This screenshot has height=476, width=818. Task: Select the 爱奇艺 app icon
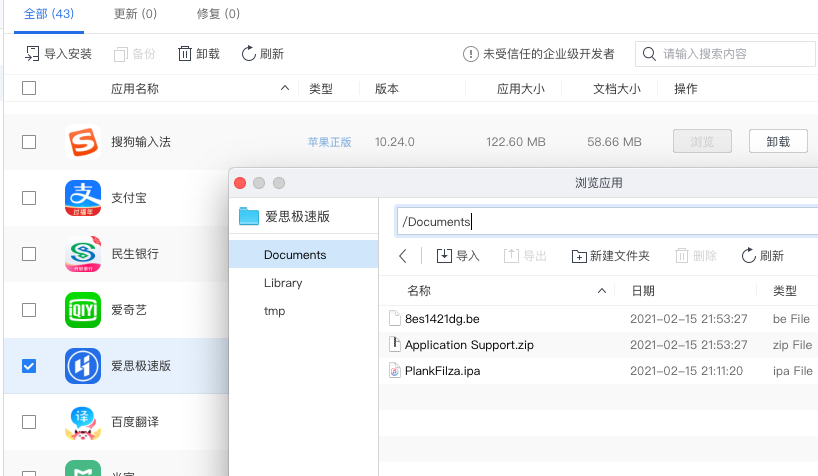point(83,310)
